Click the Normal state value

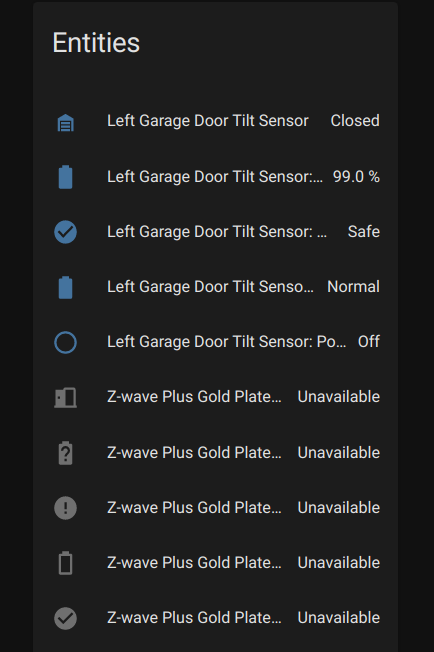point(353,286)
